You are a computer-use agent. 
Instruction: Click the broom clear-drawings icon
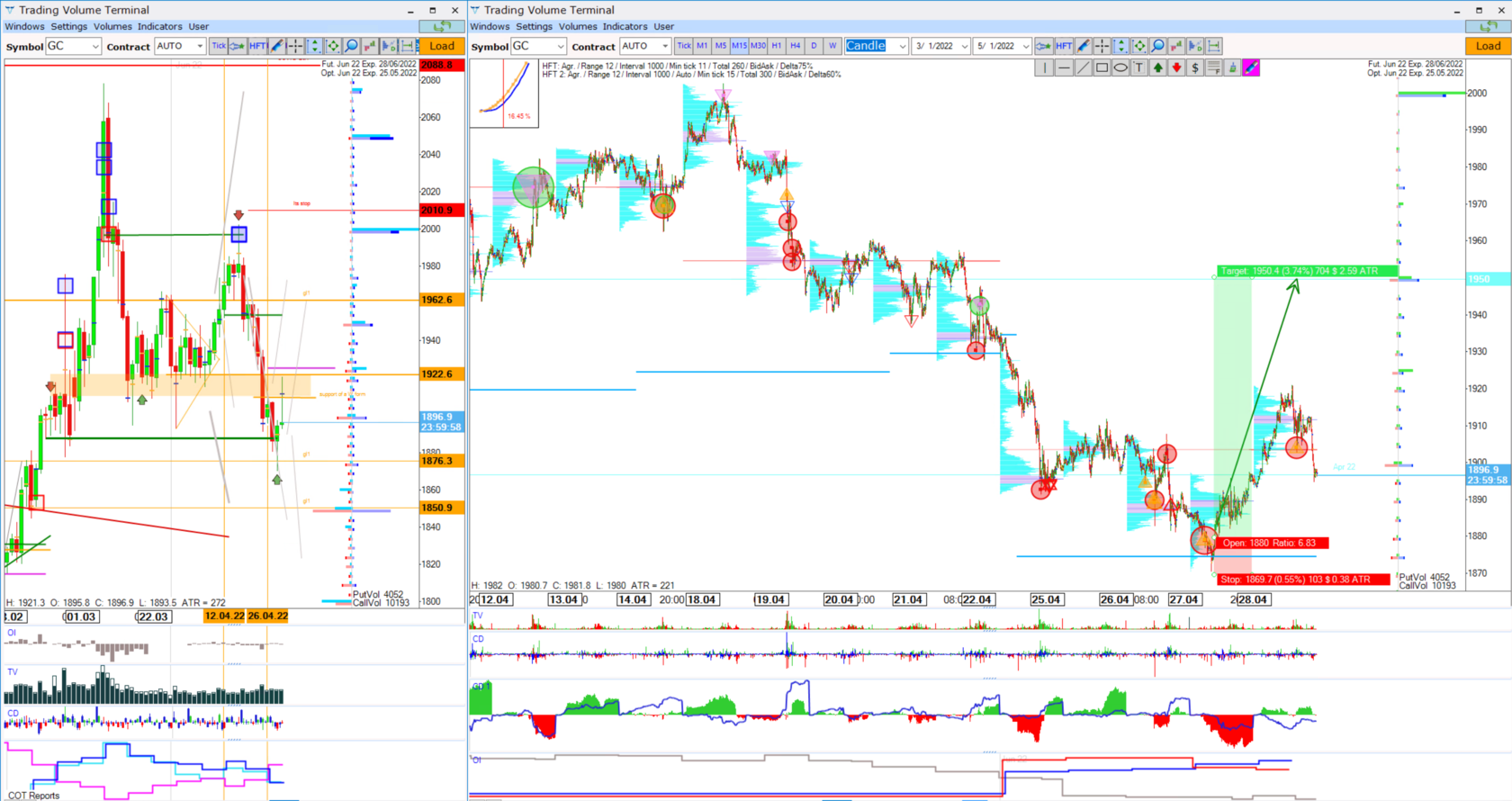click(x=1233, y=67)
